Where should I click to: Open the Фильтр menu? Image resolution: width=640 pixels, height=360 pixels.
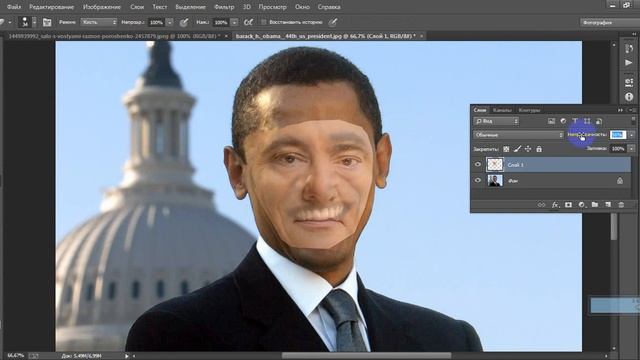pos(224,7)
